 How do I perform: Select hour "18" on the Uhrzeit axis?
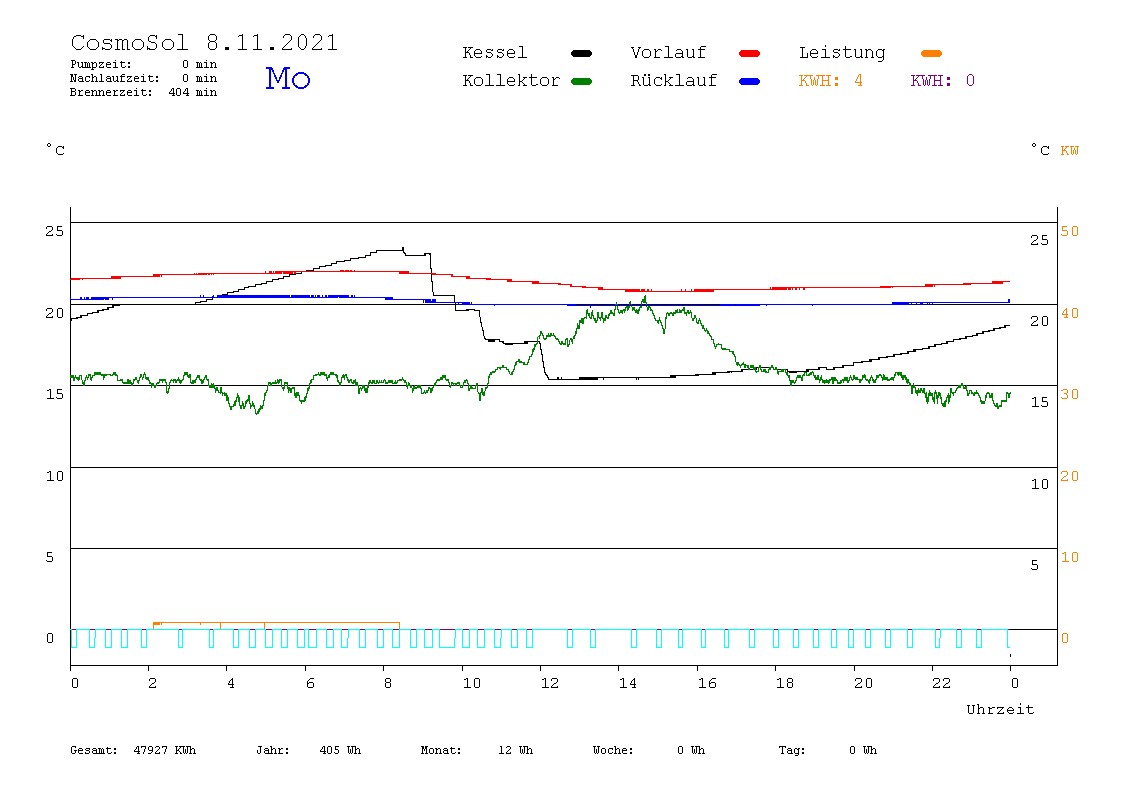785,683
